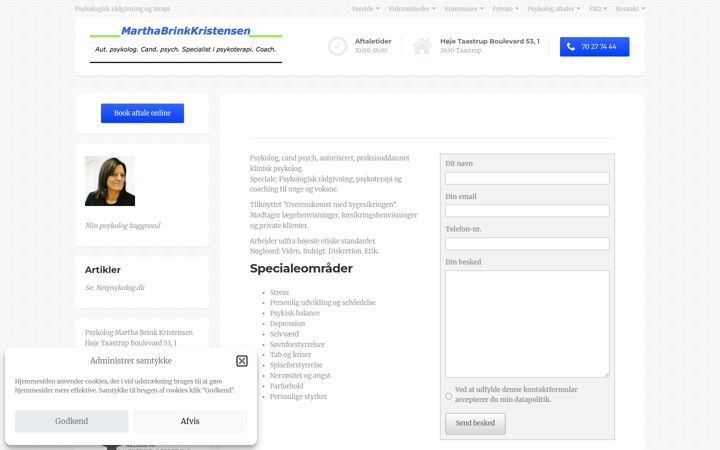The width and height of the screenshot is (720, 450).
Task: Click Nervøsitet og angst list item
Action: (x=300, y=376)
